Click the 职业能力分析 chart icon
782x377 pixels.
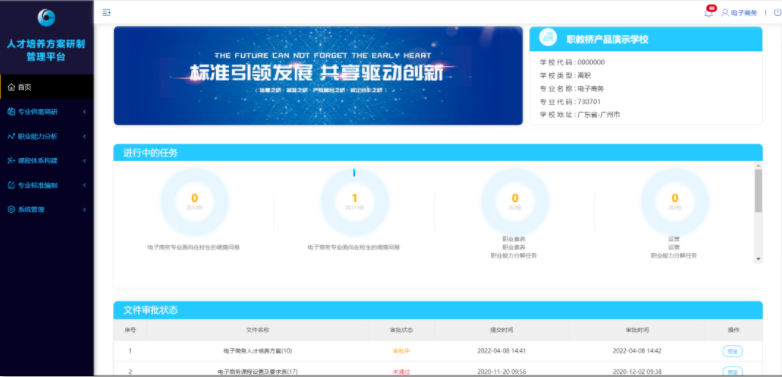click(x=11, y=136)
